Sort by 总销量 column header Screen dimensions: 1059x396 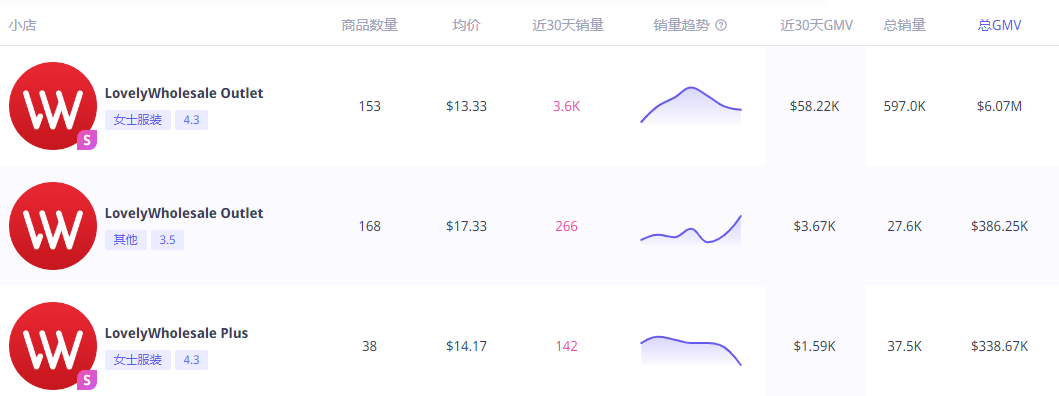click(x=904, y=26)
